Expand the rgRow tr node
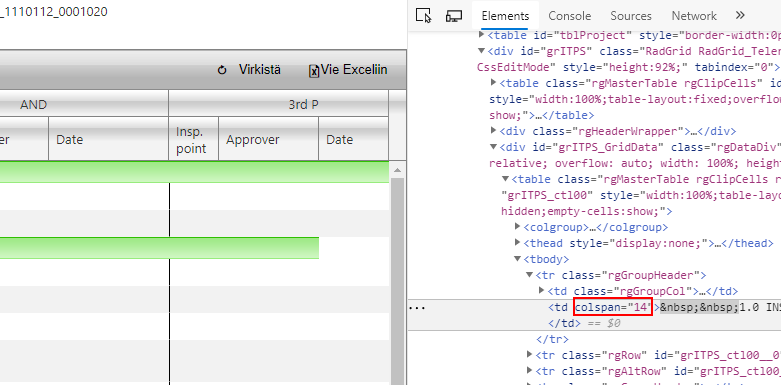Viewport: 781px width, 385px height. [530, 355]
